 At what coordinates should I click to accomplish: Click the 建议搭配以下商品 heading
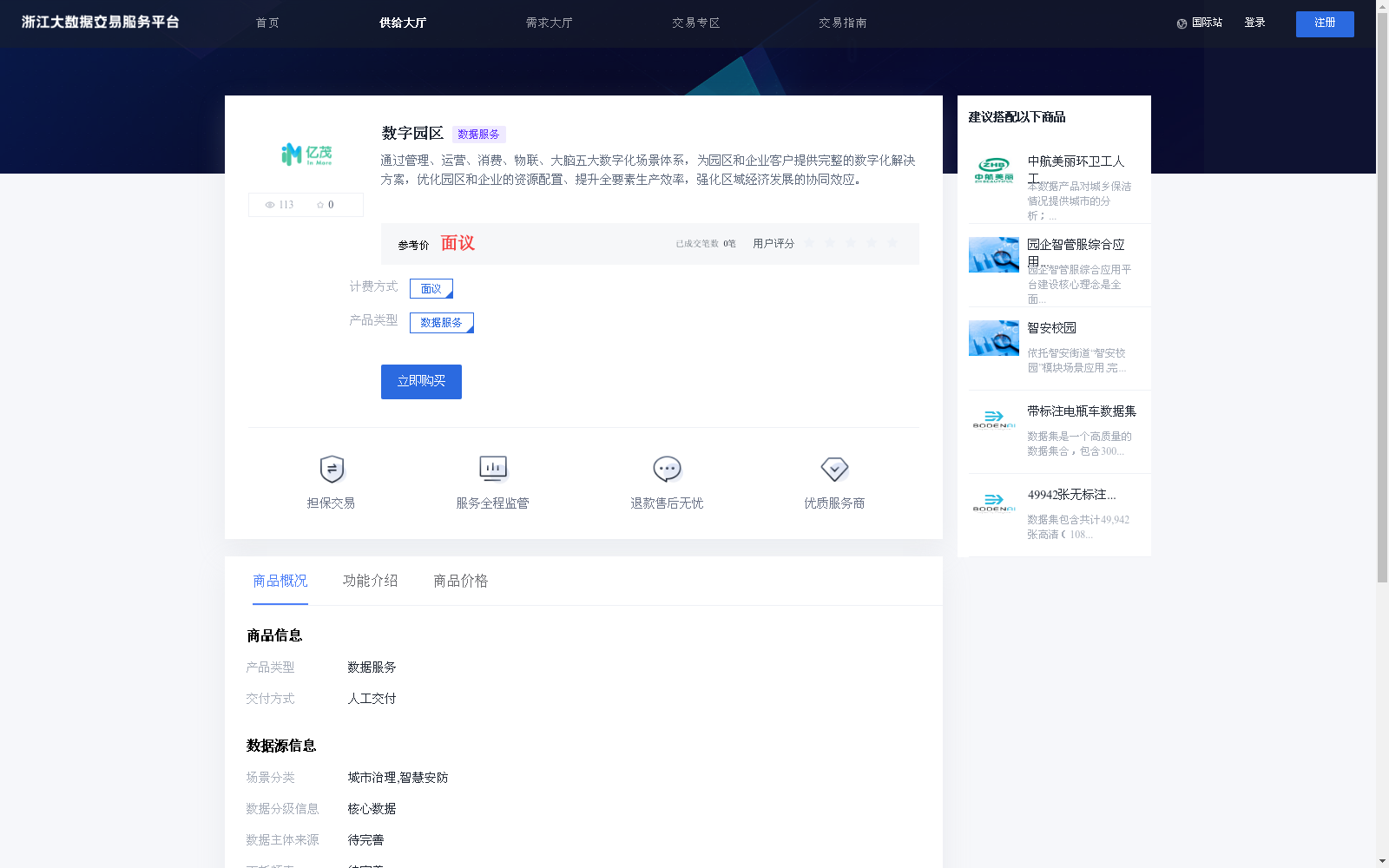pyautogui.click(x=1017, y=117)
